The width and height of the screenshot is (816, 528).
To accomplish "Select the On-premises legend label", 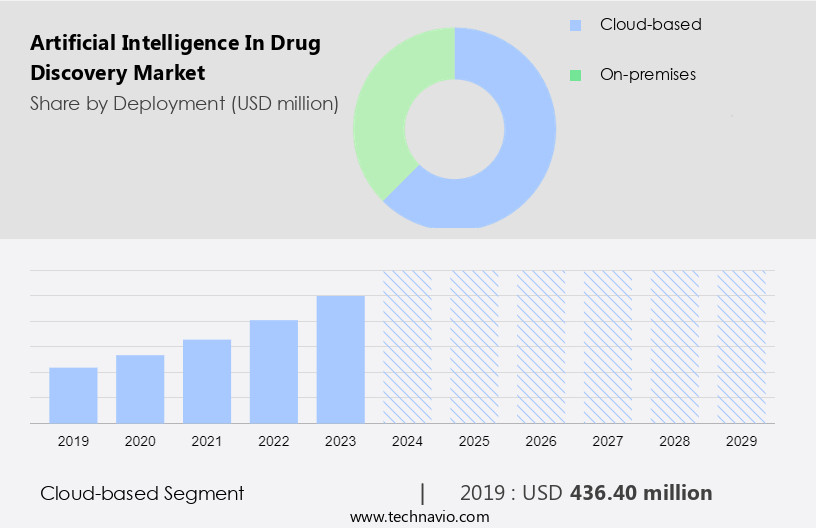I will (x=647, y=75).
